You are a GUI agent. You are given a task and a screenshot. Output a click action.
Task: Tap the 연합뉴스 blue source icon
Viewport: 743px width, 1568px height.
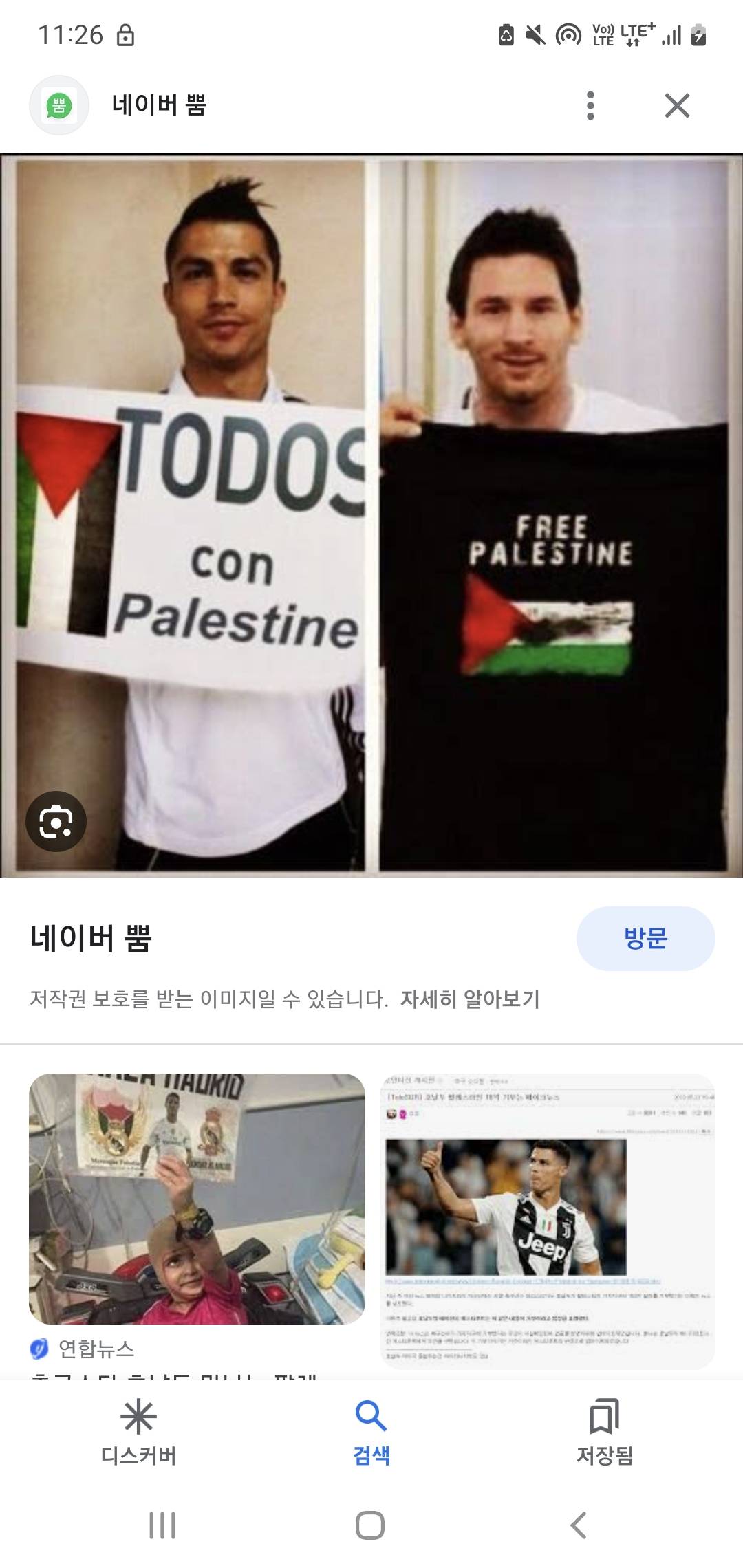tap(39, 1349)
